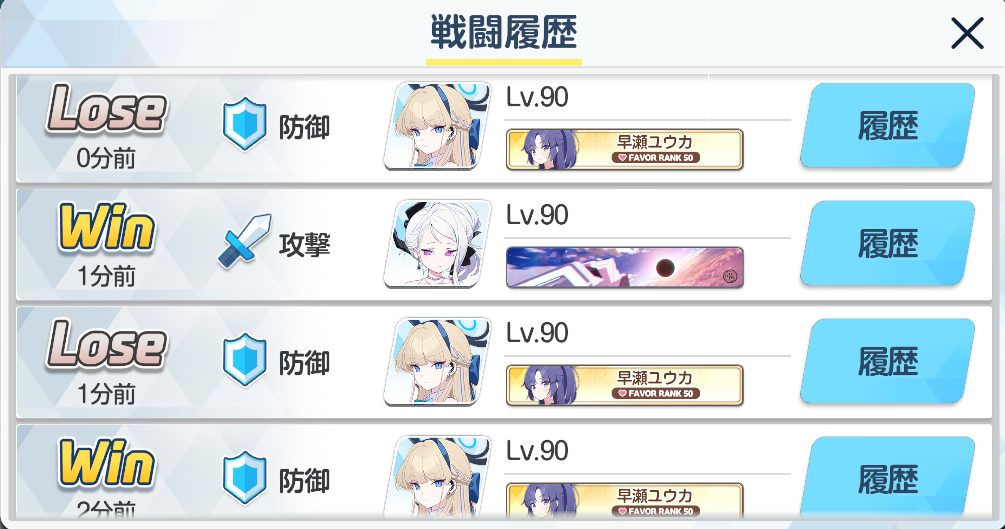Open 履歴 for the 0分前 Lose entry

888,126
